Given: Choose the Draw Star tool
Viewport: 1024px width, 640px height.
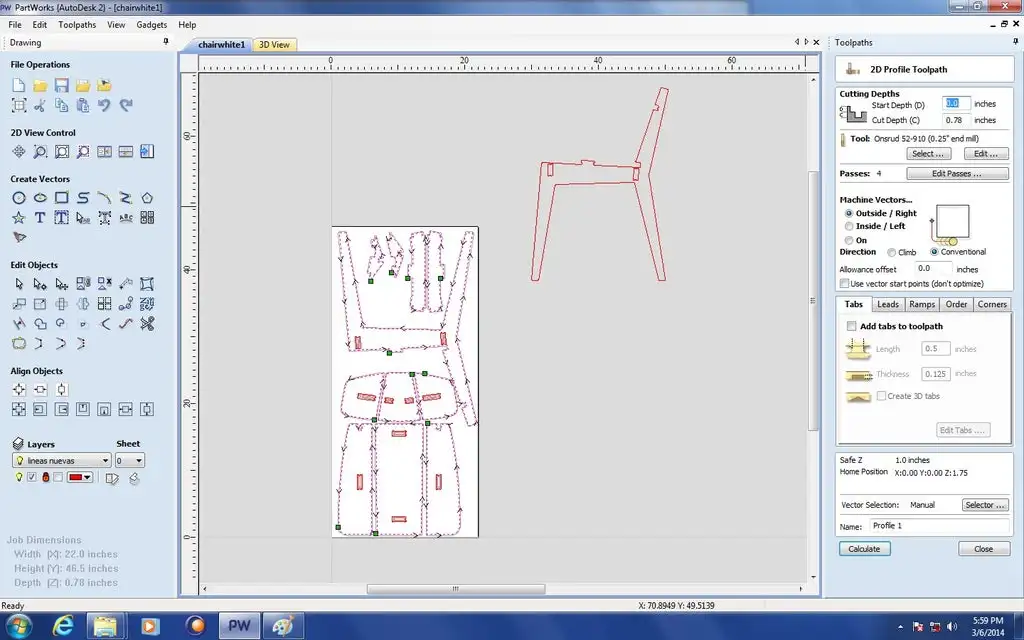Looking at the screenshot, I should (x=19, y=218).
